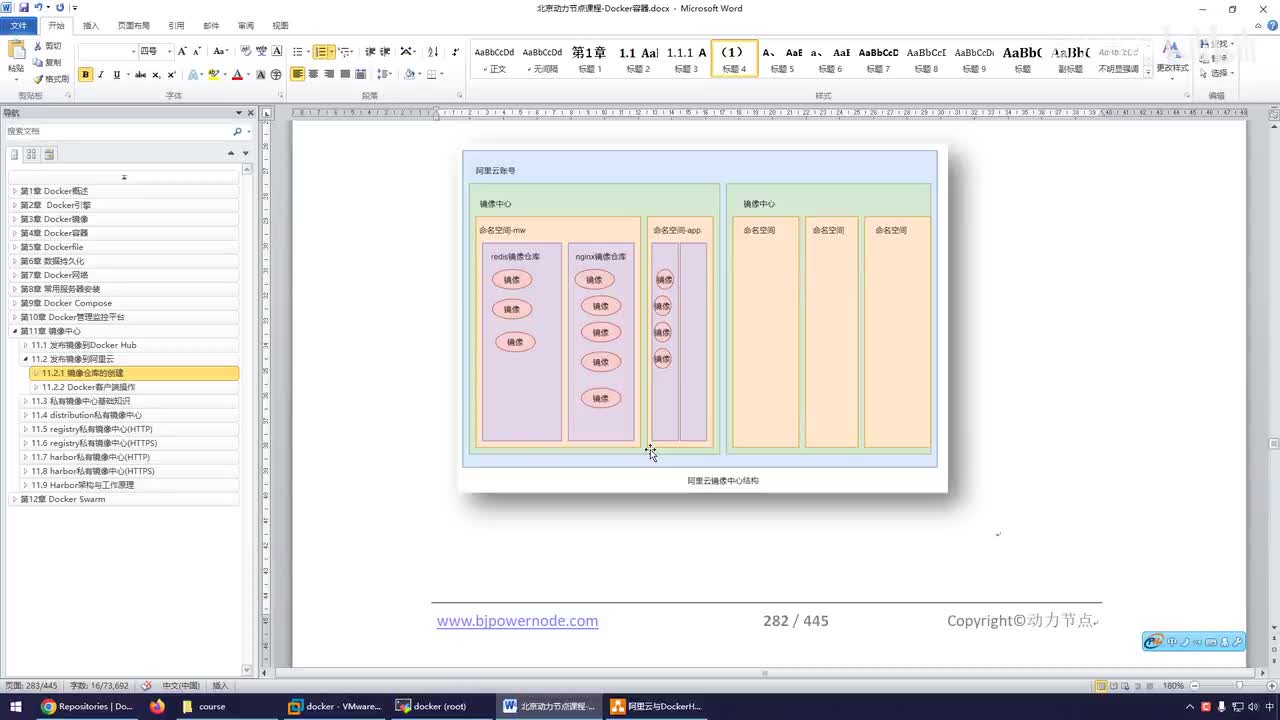Screen dimensions: 1280x720
Task: Click the numbered list icon
Action: coord(319,51)
